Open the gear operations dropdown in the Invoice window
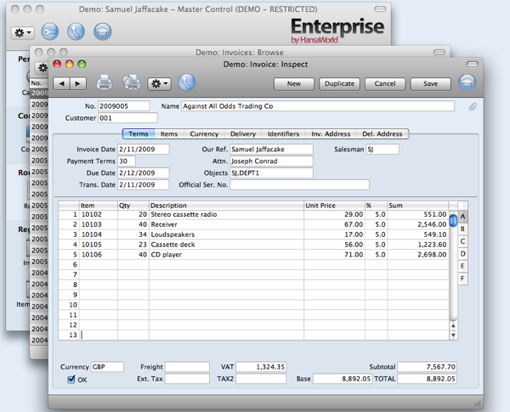This screenshot has height=412, width=510. click(159, 84)
